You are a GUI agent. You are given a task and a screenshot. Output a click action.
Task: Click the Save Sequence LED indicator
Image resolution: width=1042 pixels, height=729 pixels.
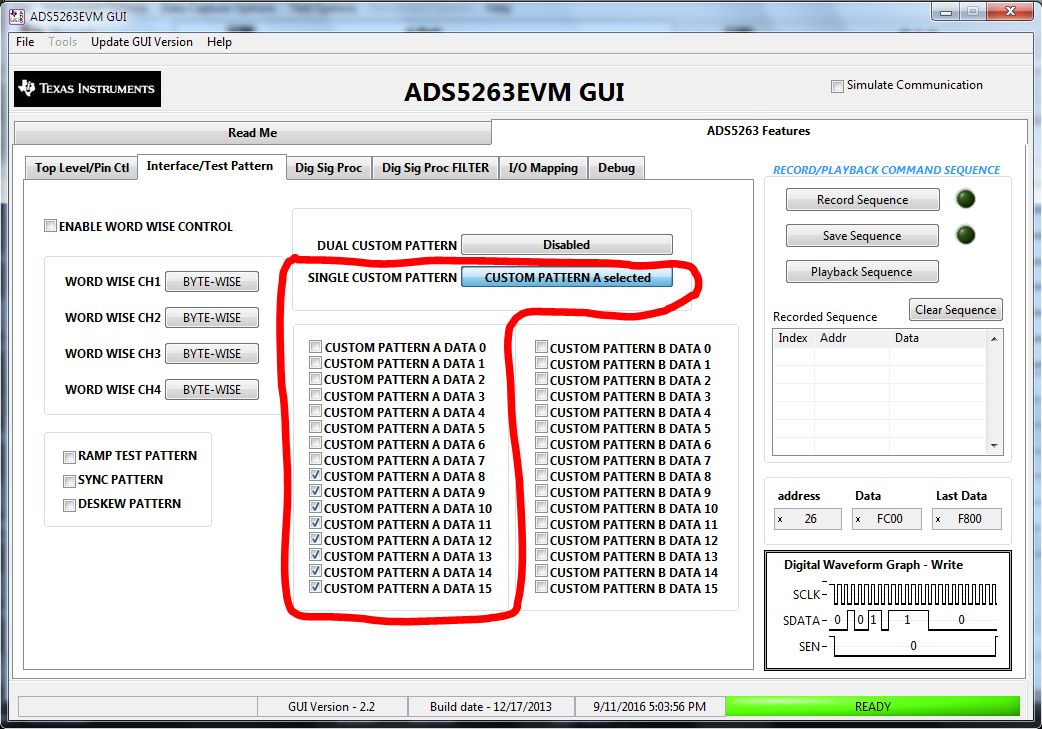(x=965, y=235)
